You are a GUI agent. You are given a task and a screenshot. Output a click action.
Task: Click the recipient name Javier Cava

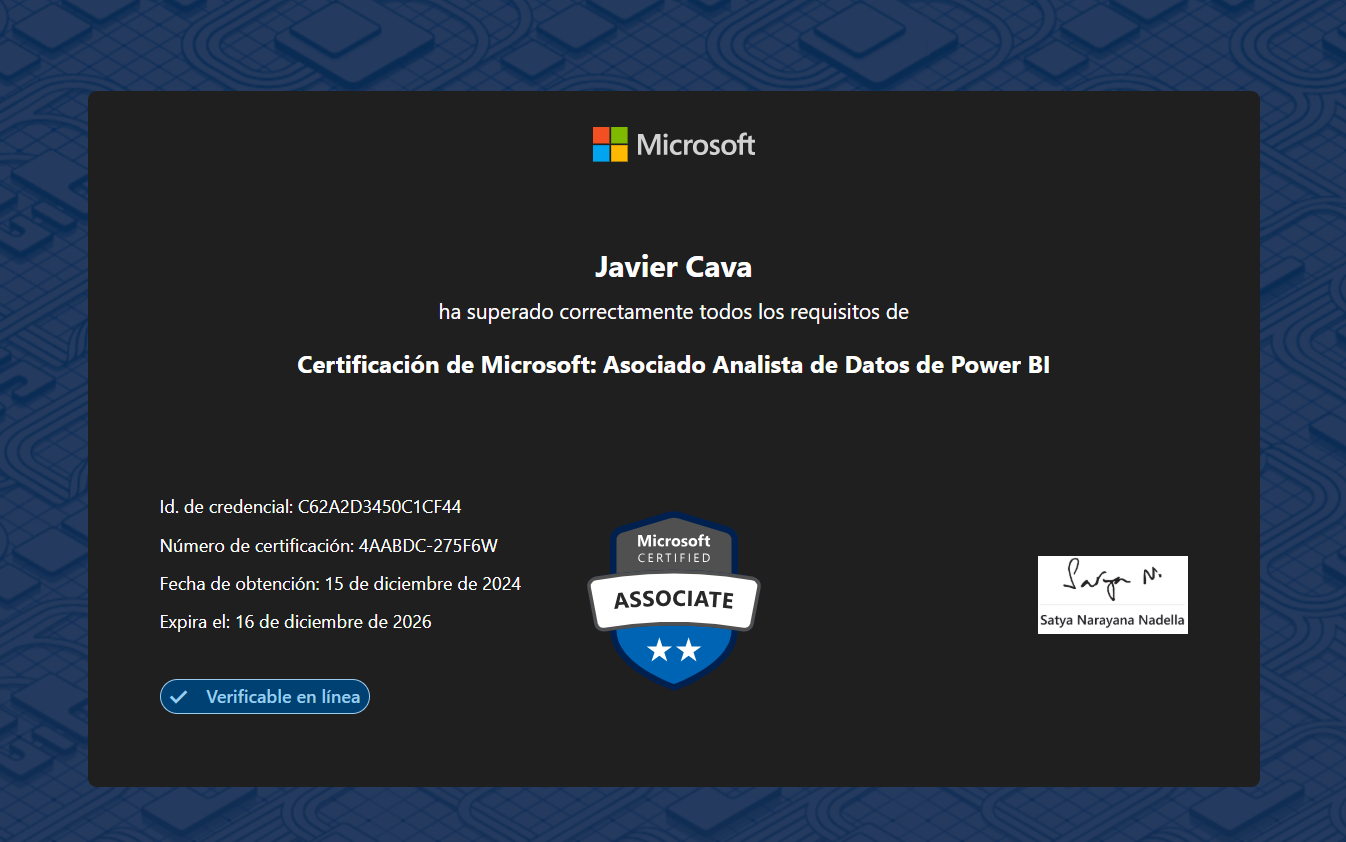click(673, 267)
